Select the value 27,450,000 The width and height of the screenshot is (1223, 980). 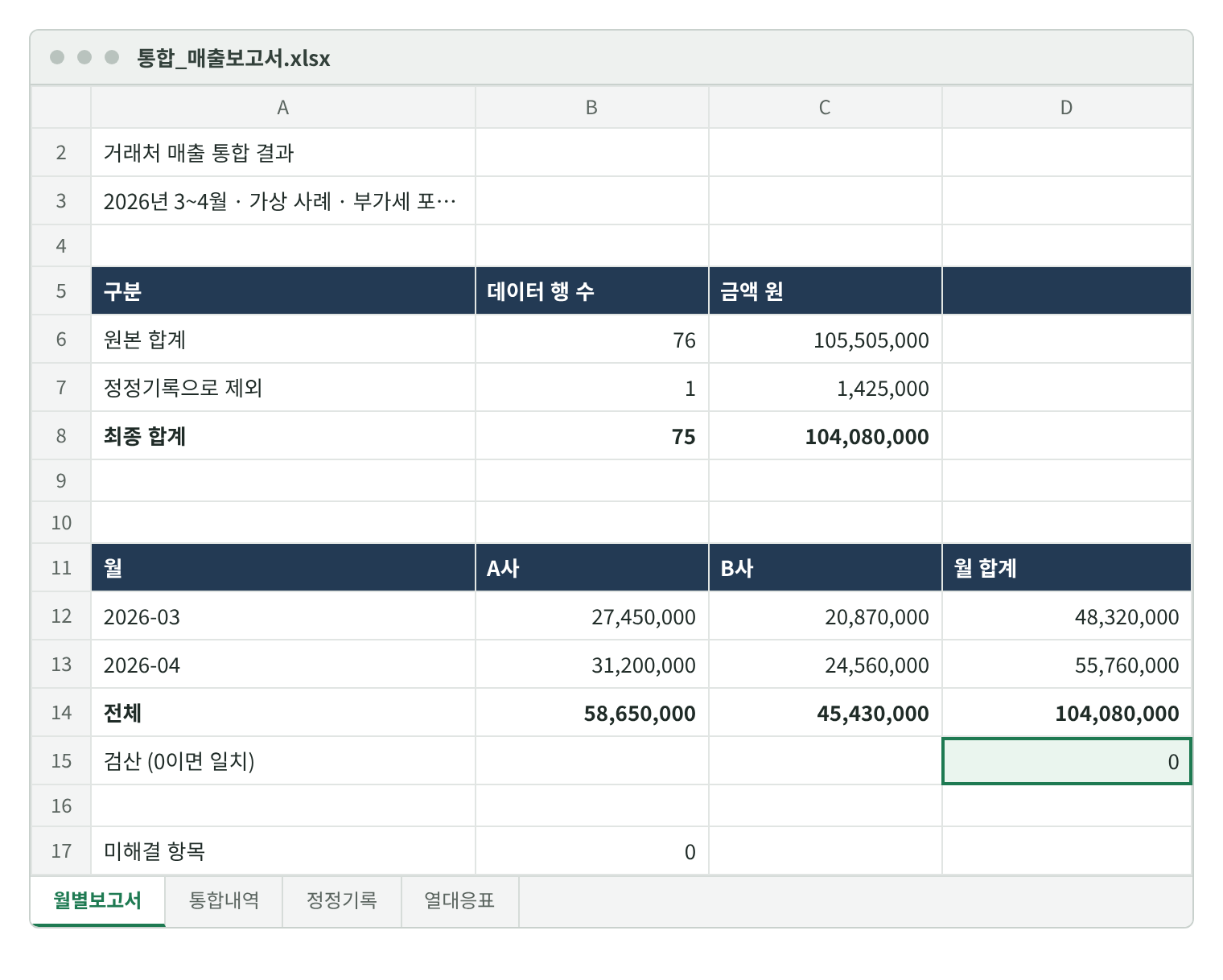[592, 616]
